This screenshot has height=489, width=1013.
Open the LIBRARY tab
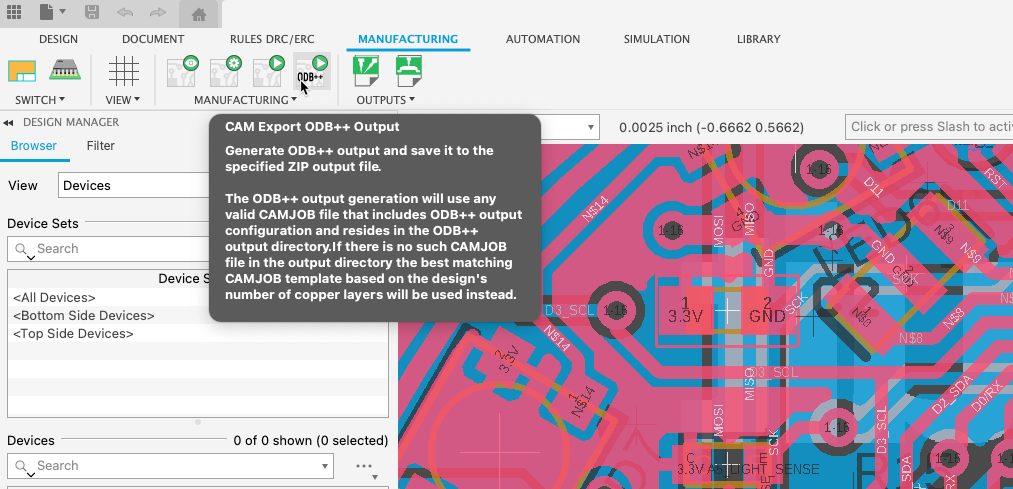point(758,39)
